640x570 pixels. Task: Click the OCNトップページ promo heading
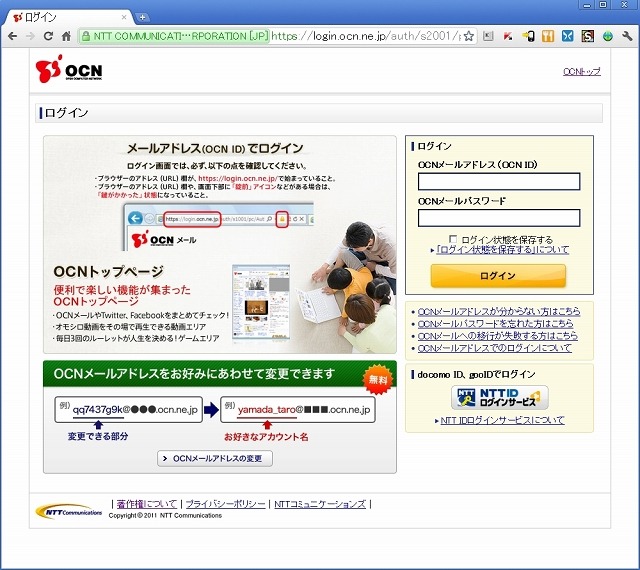[x=108, y=272]
